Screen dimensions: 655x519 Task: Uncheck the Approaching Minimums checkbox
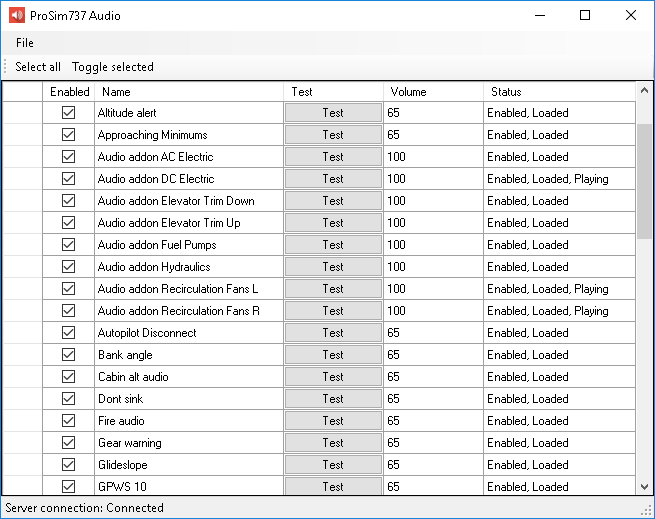[x=69, y=135]
